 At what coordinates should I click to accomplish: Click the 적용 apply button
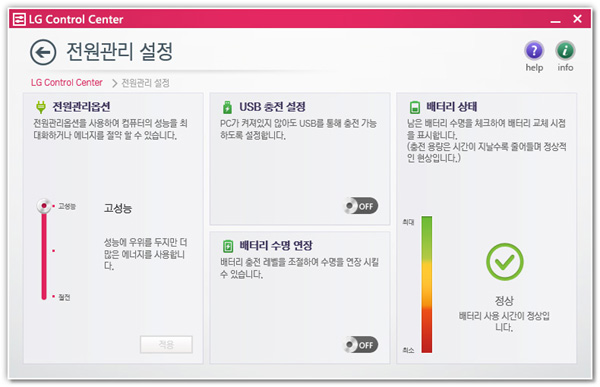click(x=166, y=345)
